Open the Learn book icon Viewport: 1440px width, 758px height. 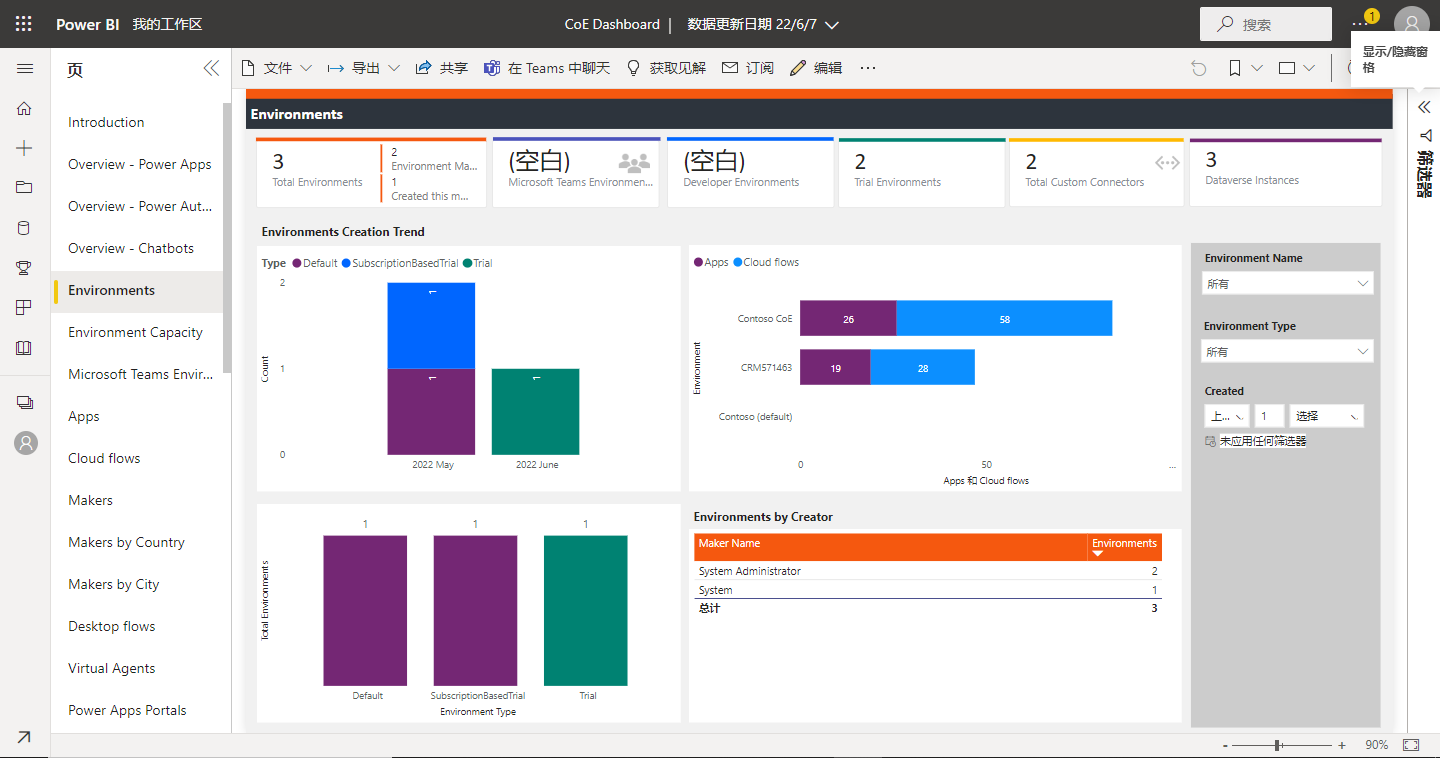pyautogui.click(x=25, y=348)
